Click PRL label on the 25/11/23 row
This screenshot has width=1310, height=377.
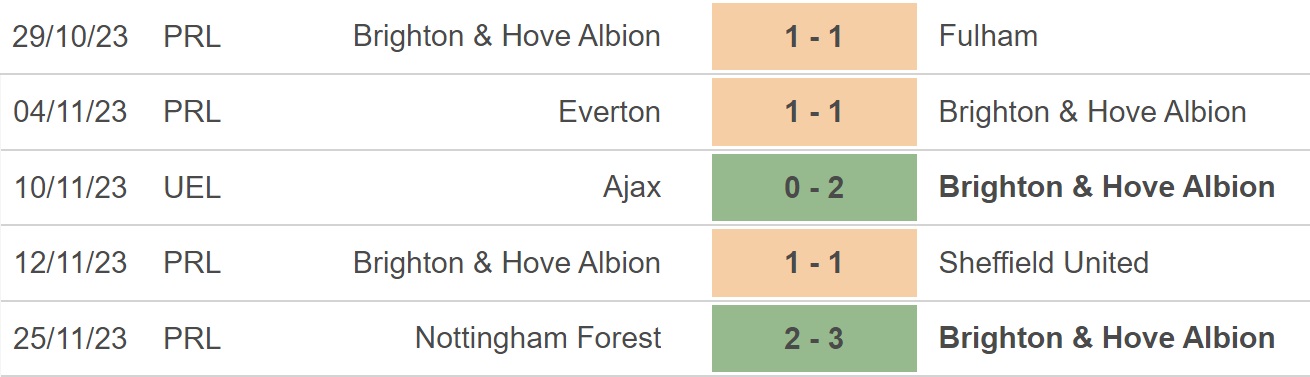point(192,338)
